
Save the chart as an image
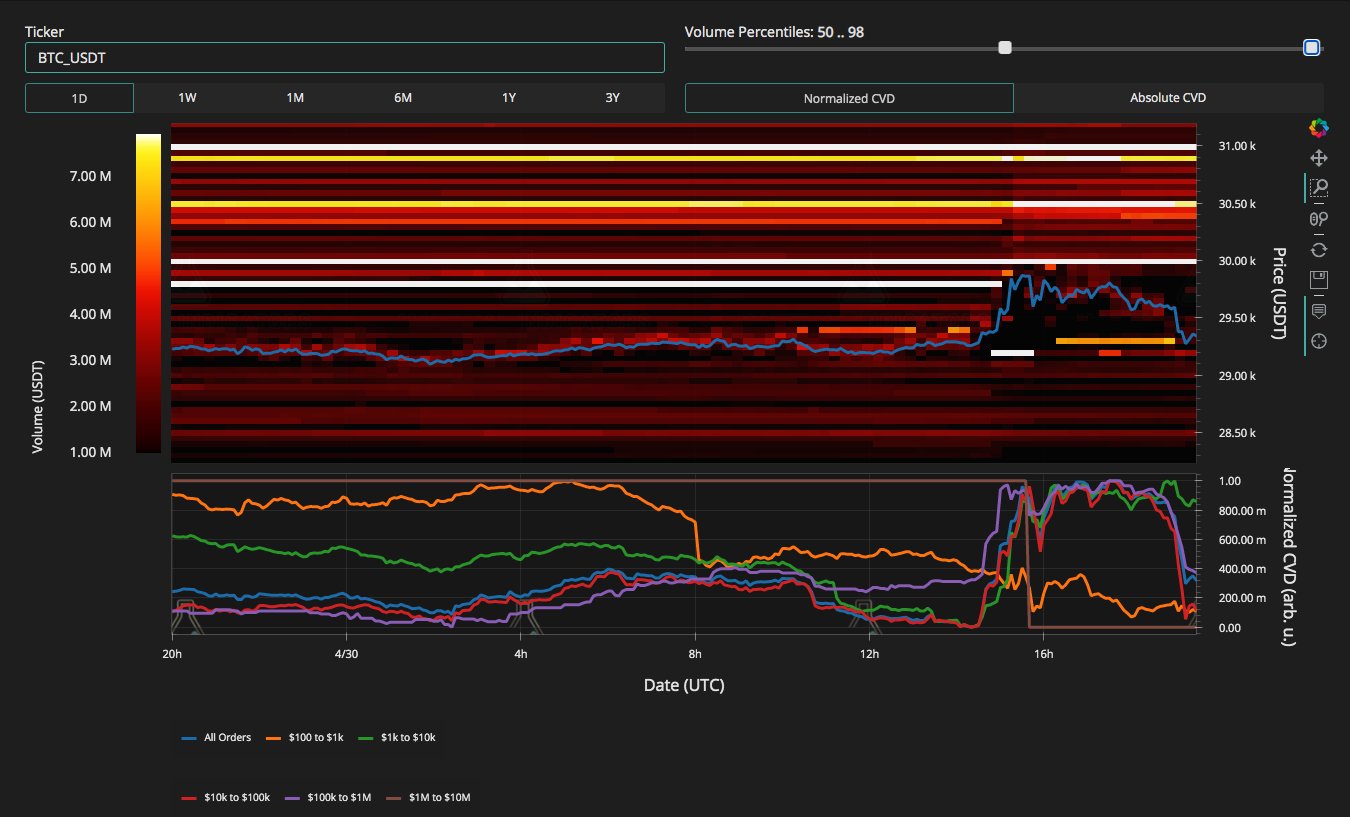1319,280
